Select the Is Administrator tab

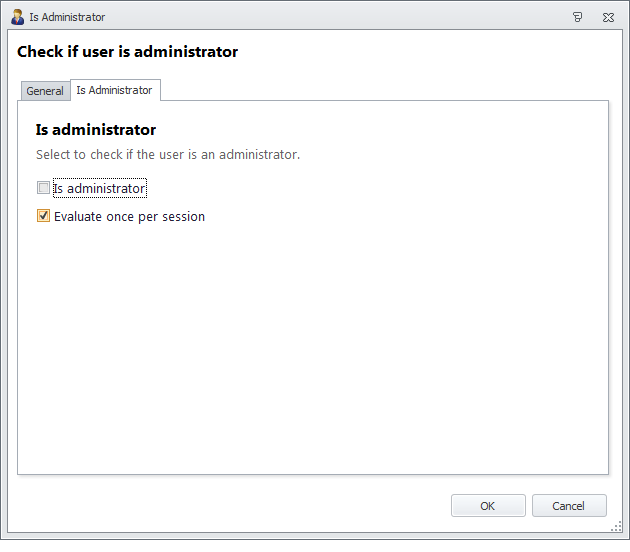coord(114,90)
